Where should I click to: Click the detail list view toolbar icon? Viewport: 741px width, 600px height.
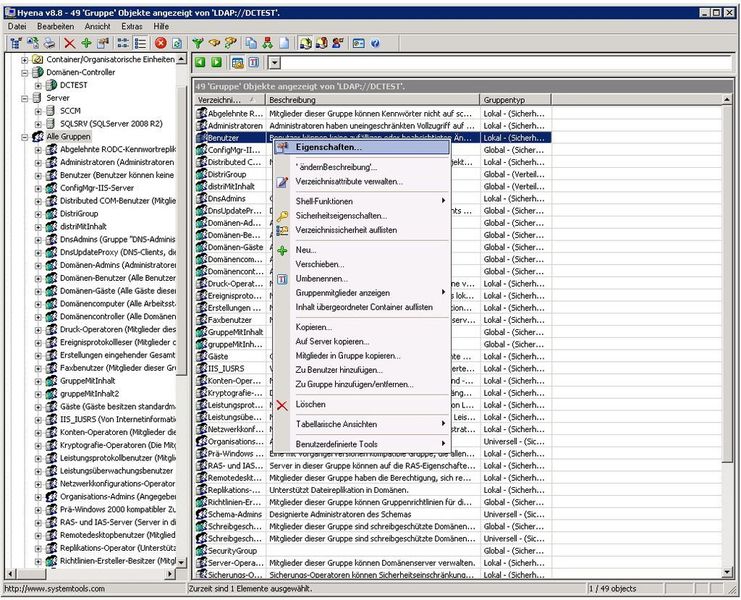click(x=140, y=43)
